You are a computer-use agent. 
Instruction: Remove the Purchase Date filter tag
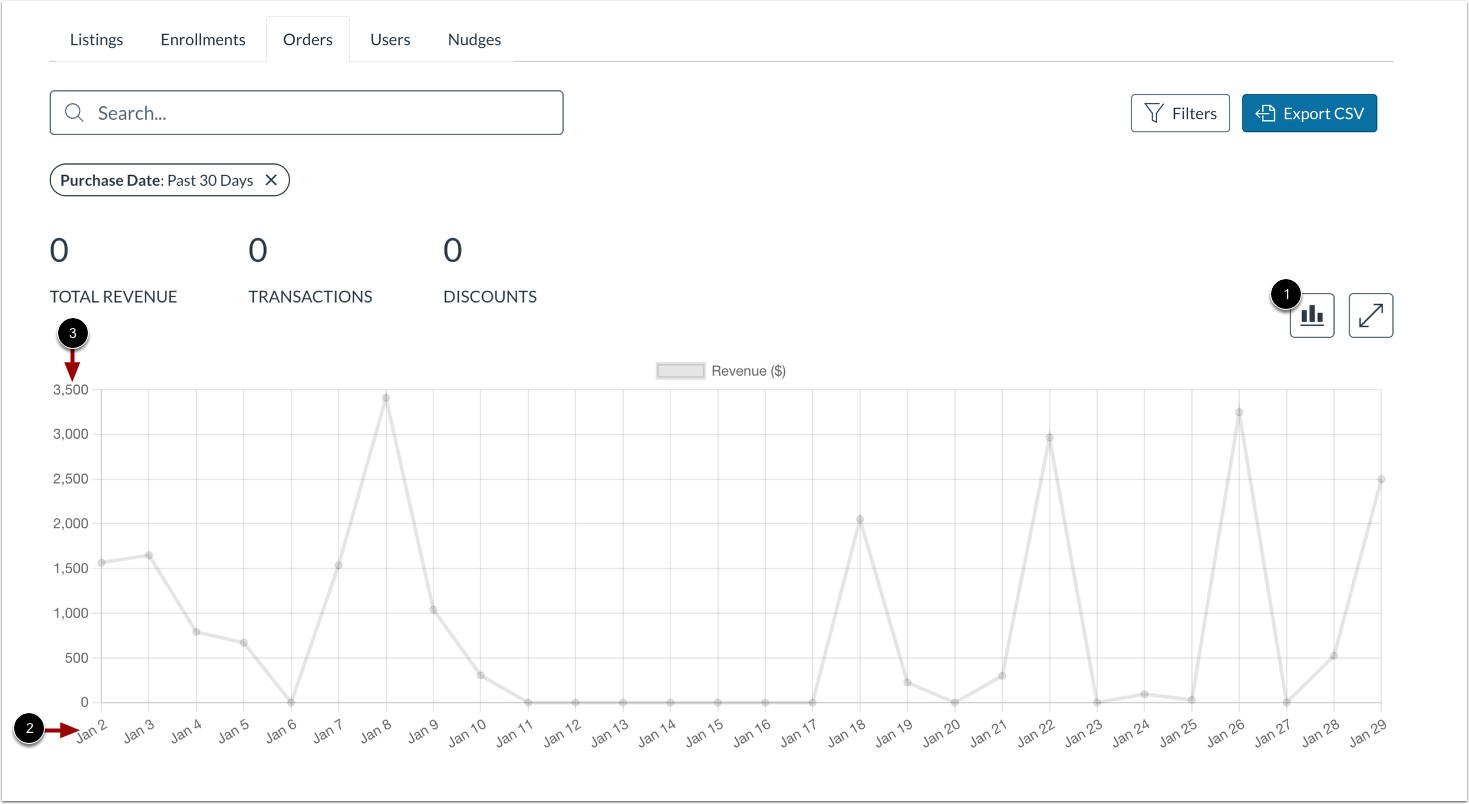click(x=271, y=180)
